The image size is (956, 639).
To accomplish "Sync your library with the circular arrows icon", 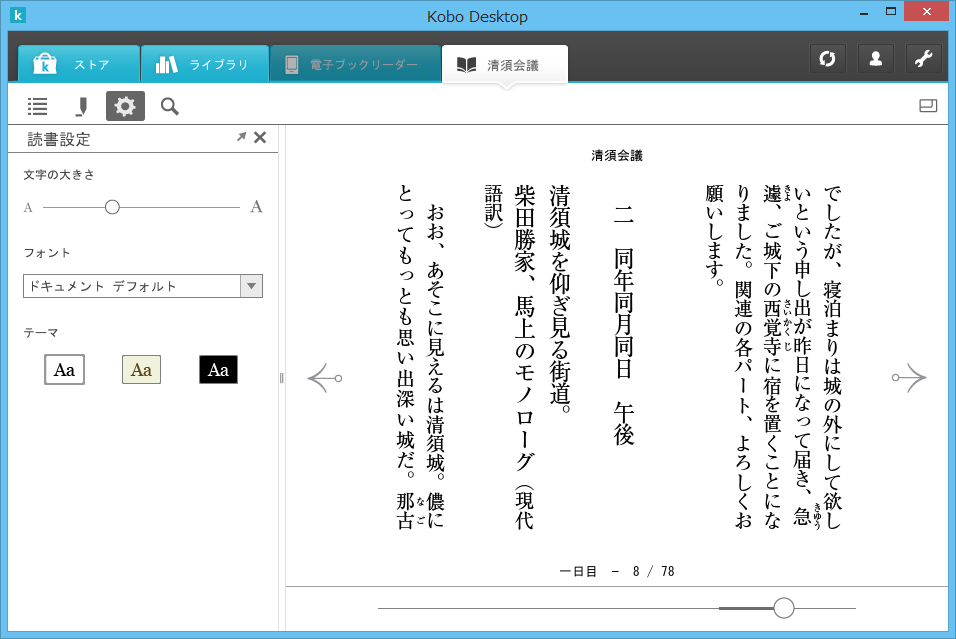I will (827, 58).
